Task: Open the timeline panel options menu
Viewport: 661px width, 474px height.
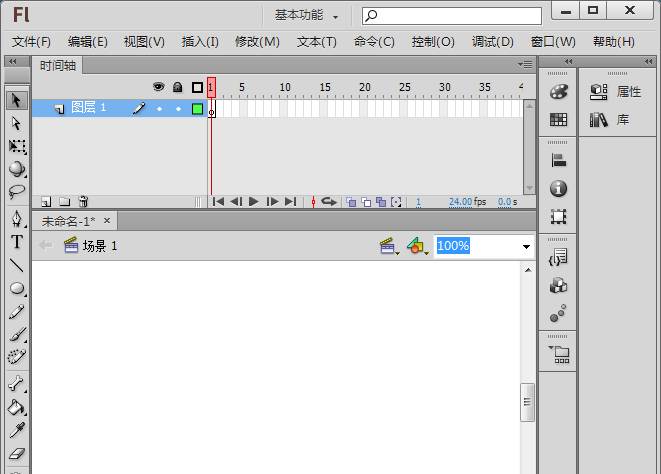Action: pyautogui.click(x=525, y=65)
